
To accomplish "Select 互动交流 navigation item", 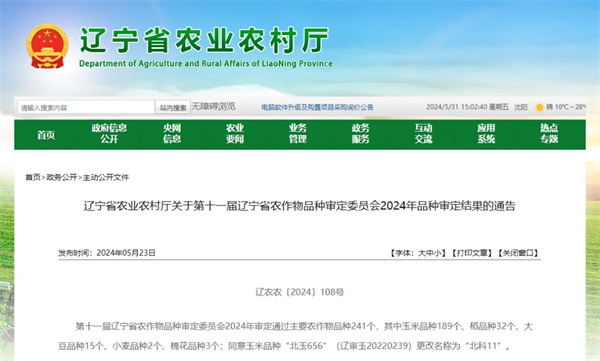I will [423, 134].
